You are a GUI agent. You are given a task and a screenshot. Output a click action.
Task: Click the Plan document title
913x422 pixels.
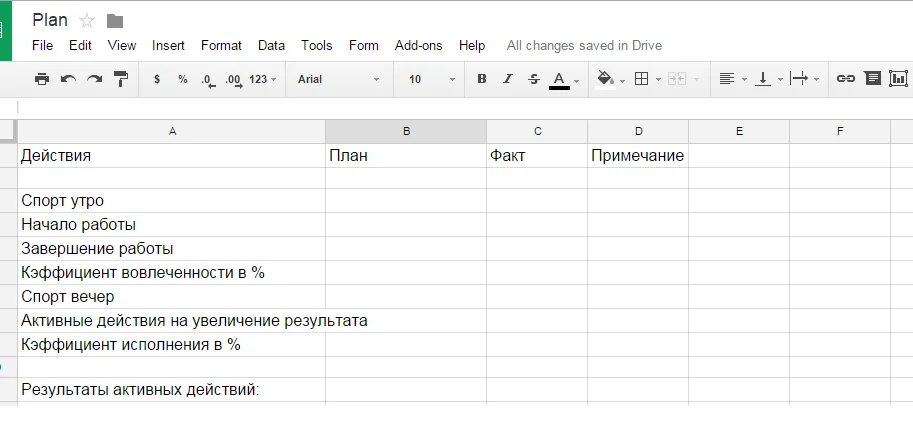point(50,20)
